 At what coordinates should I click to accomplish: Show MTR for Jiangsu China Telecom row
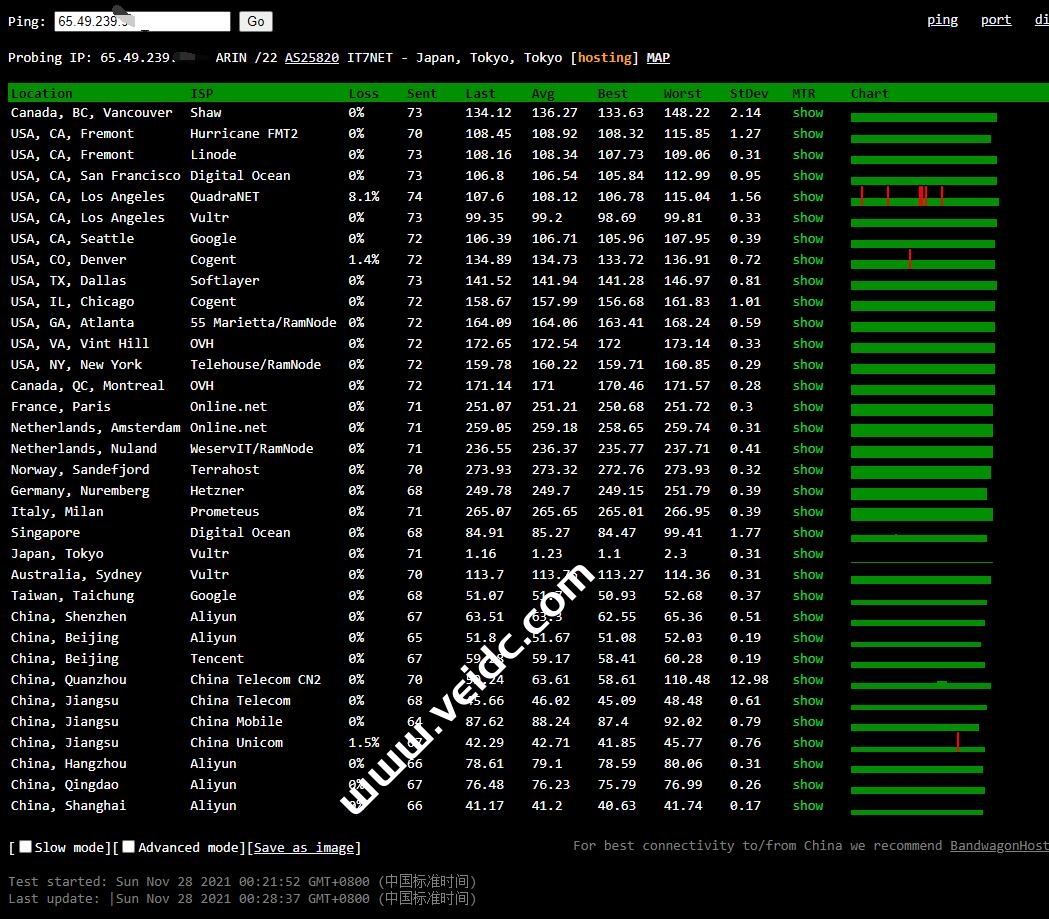click(x=807, y=700)
